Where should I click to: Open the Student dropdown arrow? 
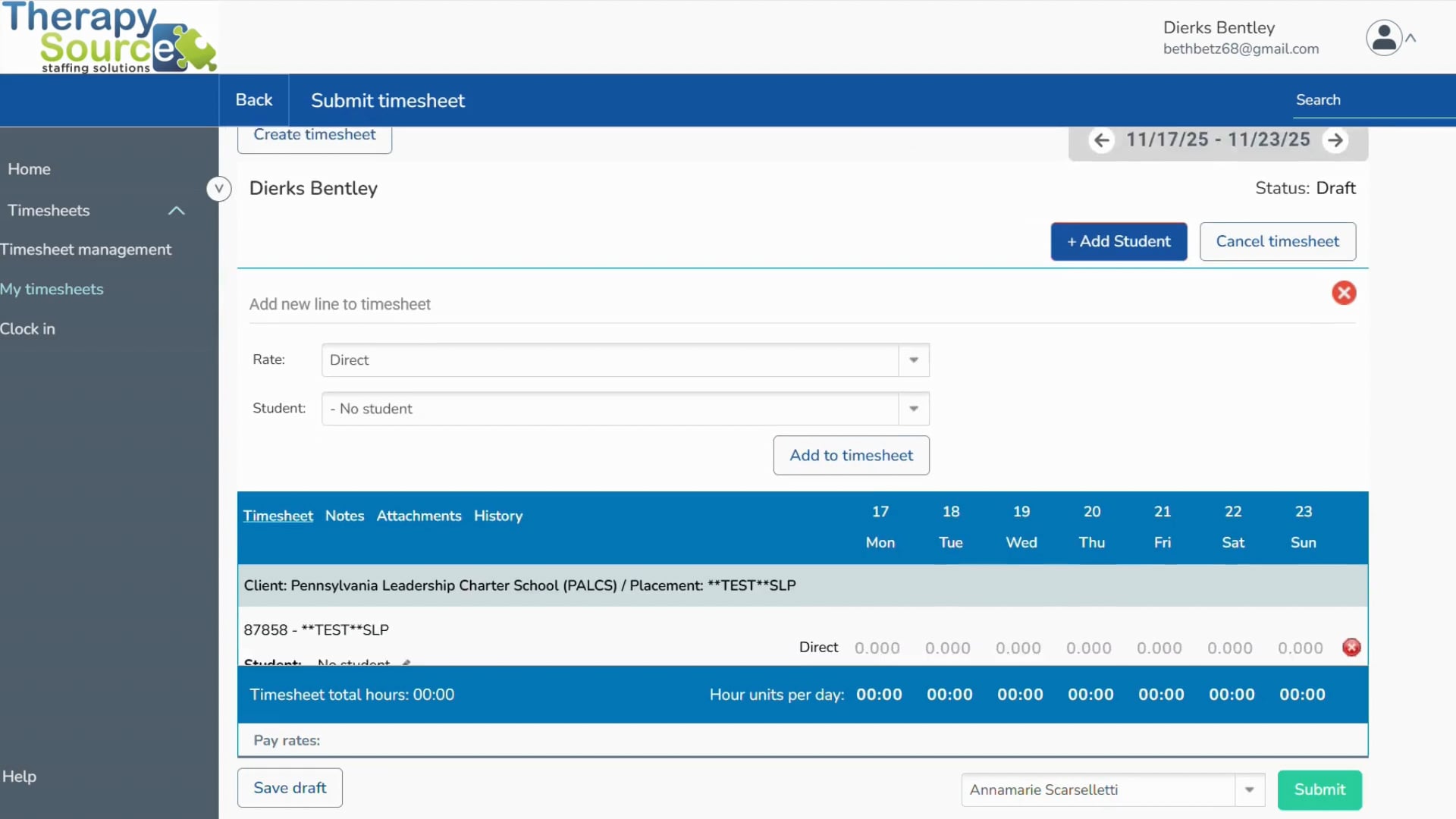click(914, 409)
